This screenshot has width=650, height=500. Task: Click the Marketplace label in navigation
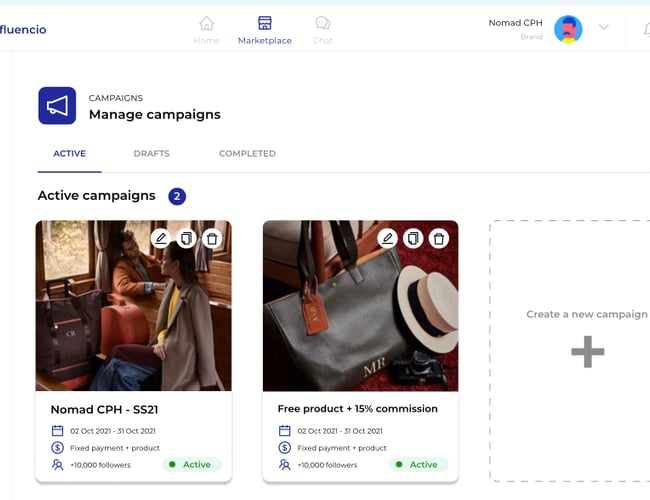[x=265, y=41]
